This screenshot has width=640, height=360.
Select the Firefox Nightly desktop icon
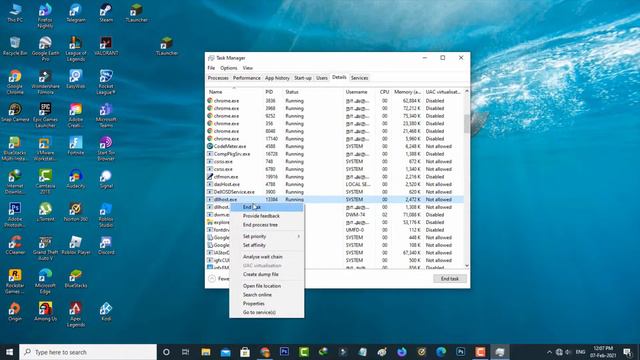click(45, 16)
